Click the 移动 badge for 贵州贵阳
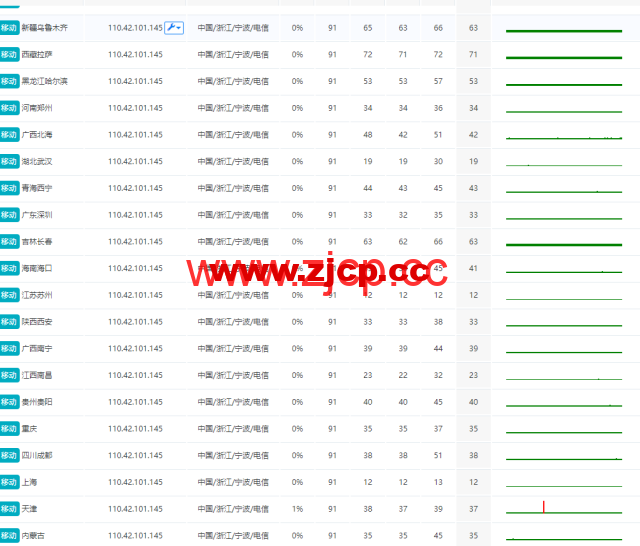Image resolution: width=640 pixels, height=546 pixels. [x=9, y=402]
